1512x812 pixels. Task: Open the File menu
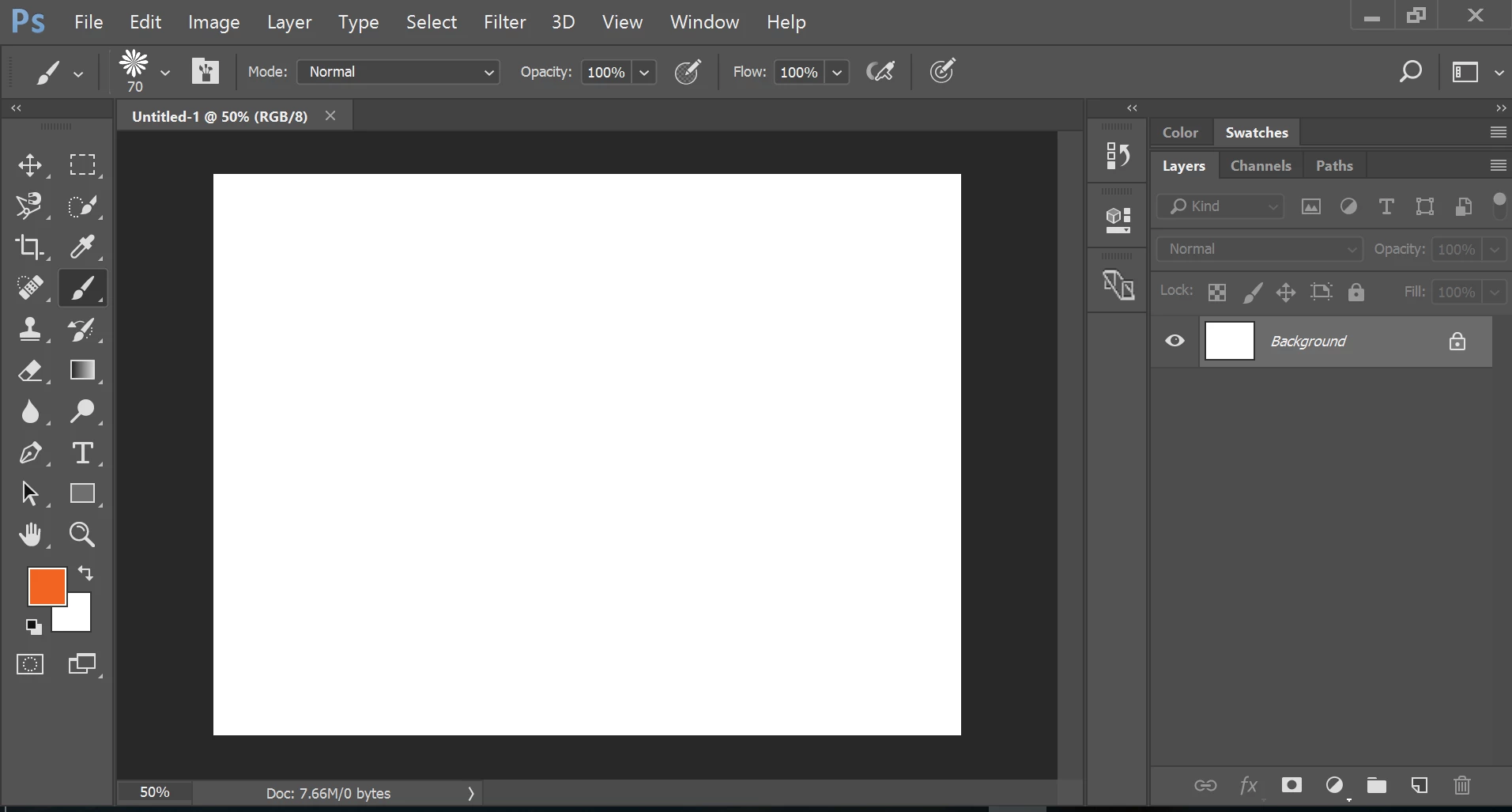(x=89, y=22)
